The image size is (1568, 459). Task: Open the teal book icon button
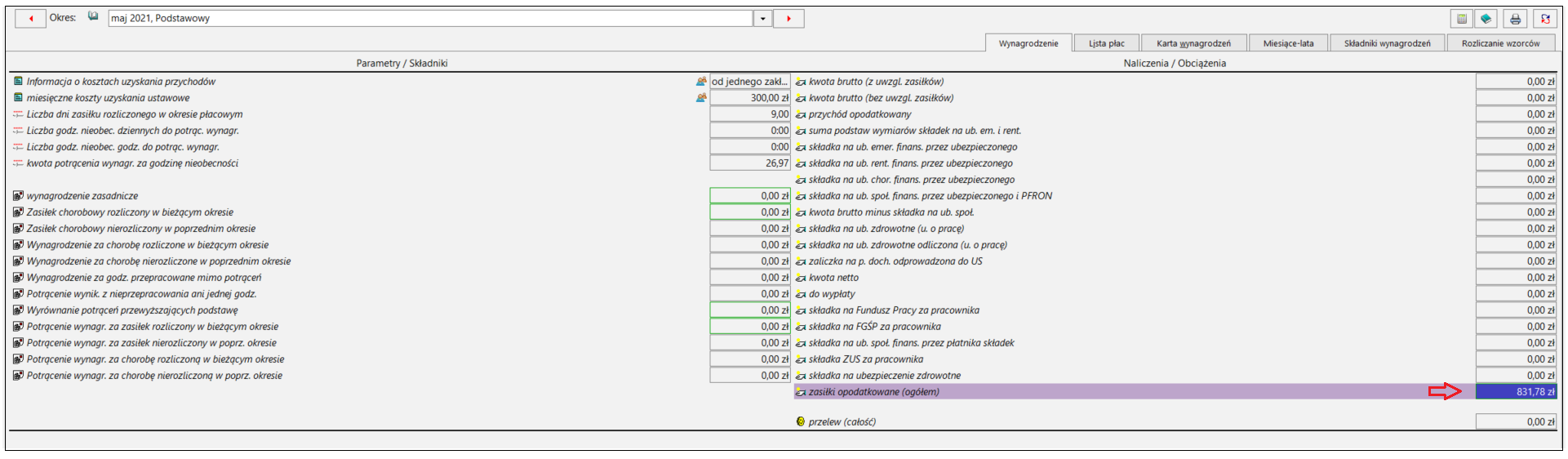tap(1486, 19)
